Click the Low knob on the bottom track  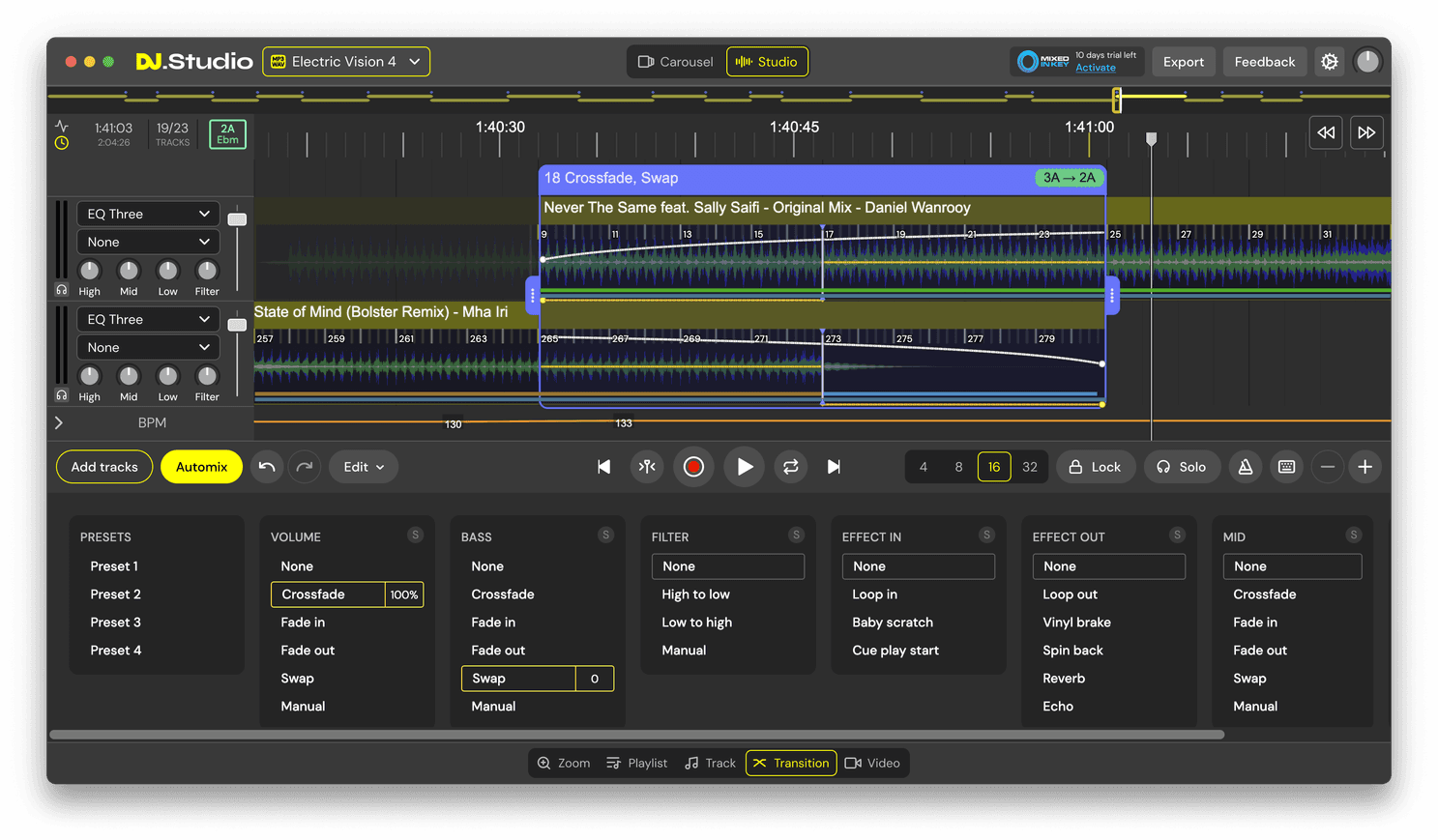click(x=167, y=376)
